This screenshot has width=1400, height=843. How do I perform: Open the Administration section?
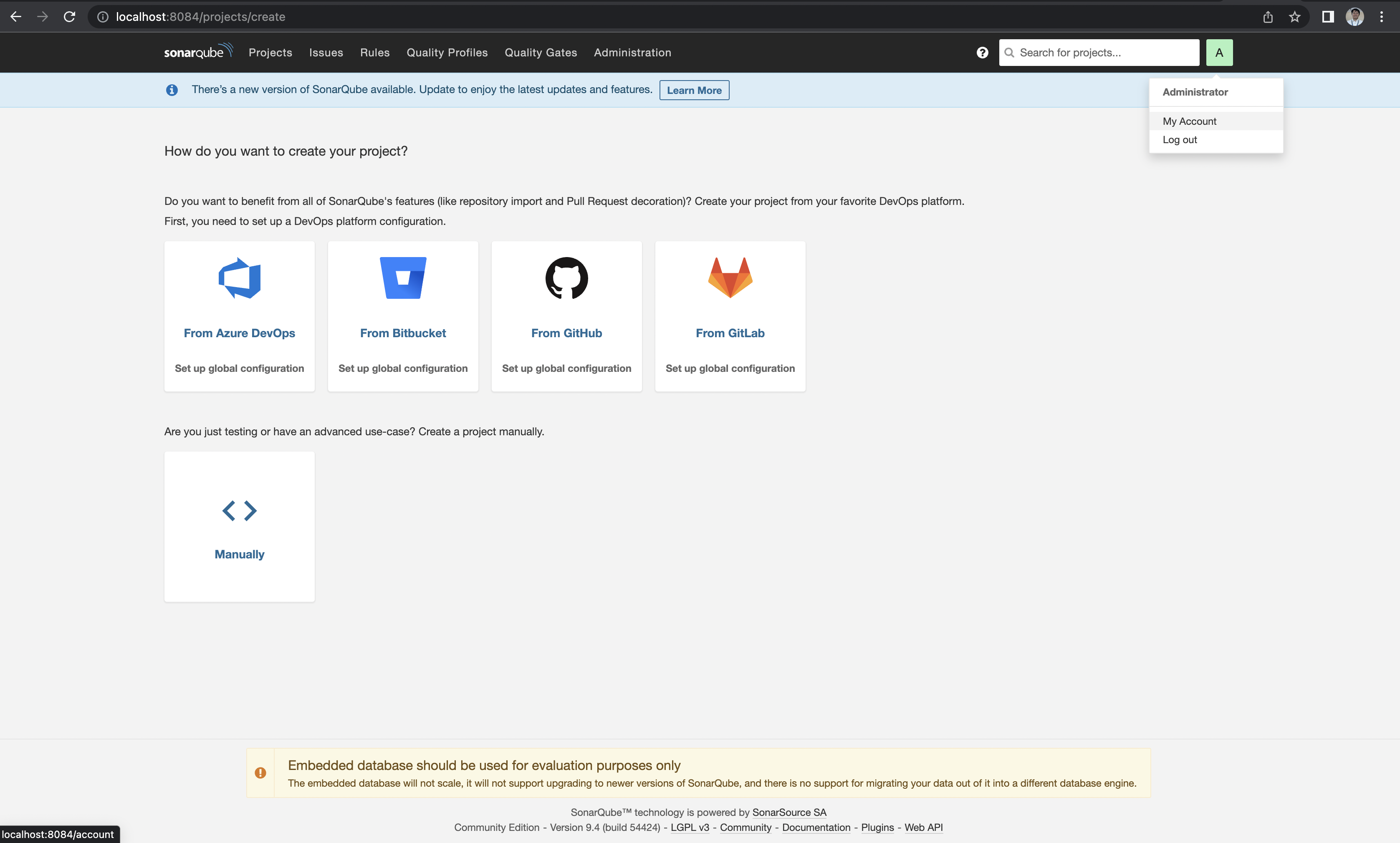(x=632, y=52)
